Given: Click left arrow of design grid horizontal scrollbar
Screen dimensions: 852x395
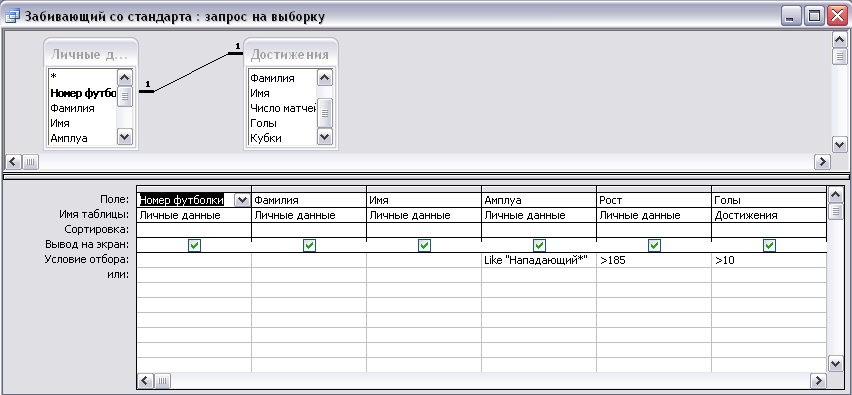Looking at the screenshot, I should (x=145, y=380).
